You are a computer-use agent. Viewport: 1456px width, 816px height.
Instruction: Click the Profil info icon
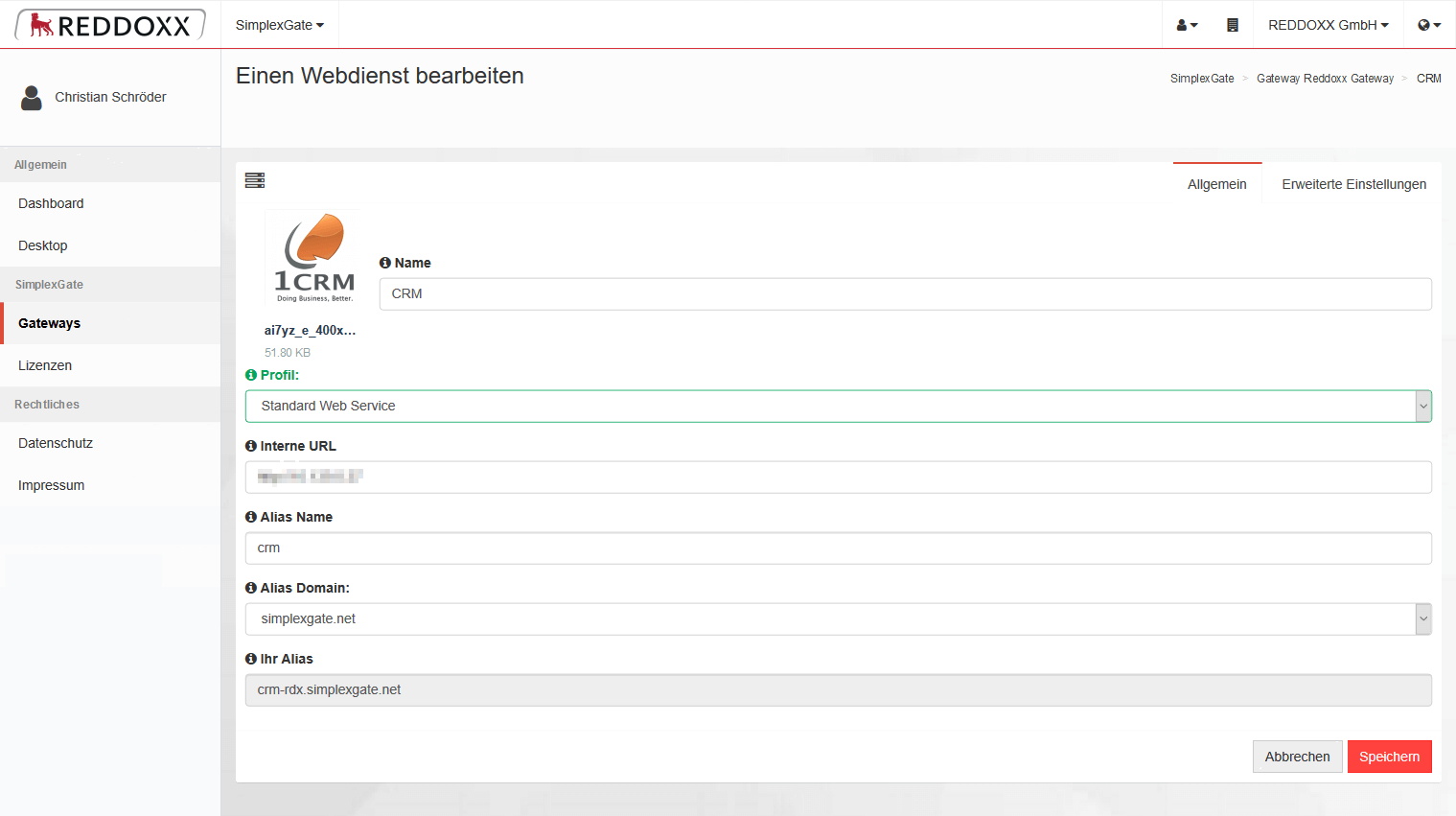click(251, 375)
